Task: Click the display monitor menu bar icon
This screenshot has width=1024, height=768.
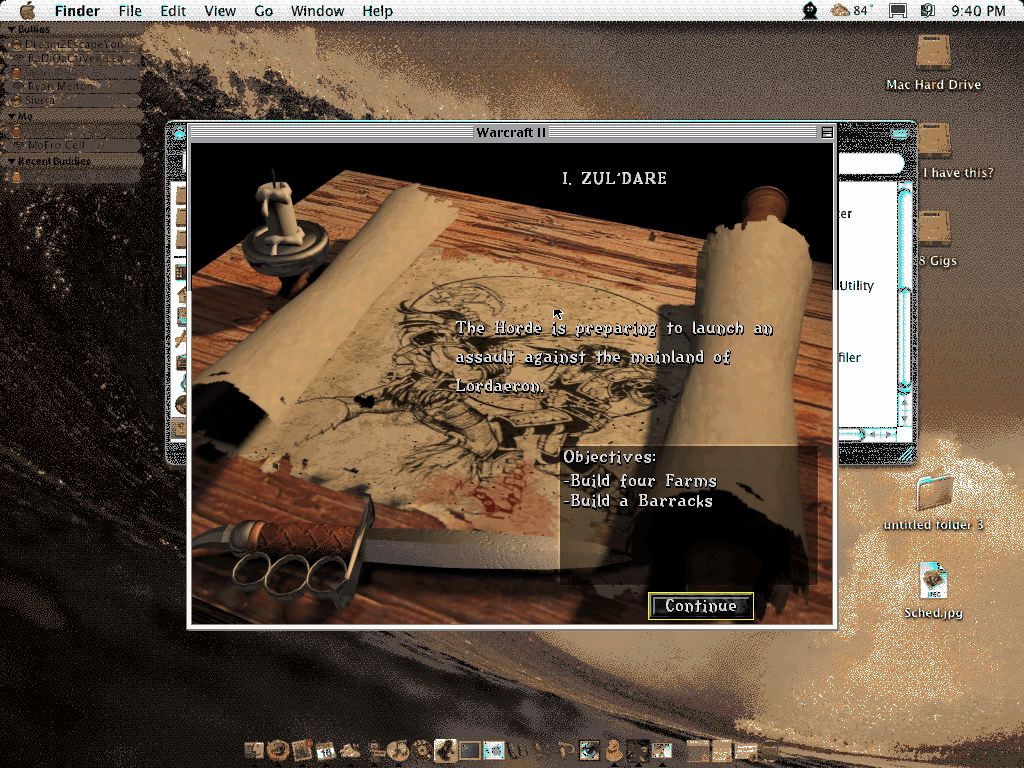Action: [x=898, y=10]
